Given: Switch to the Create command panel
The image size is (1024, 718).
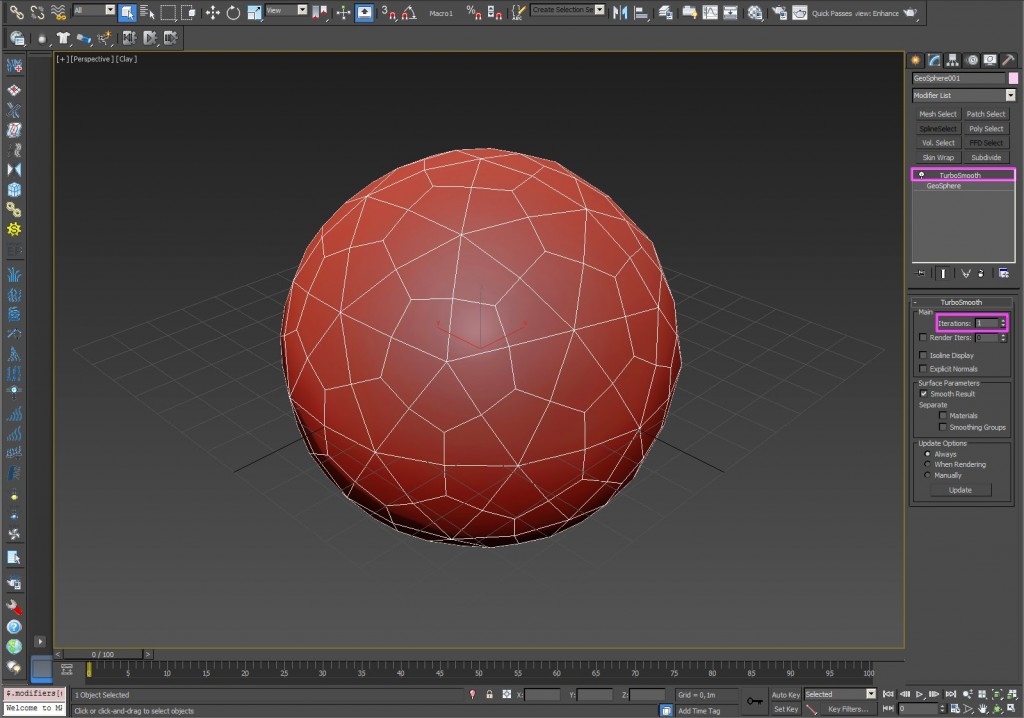Looking at the screenshot, I should [914, 60].
